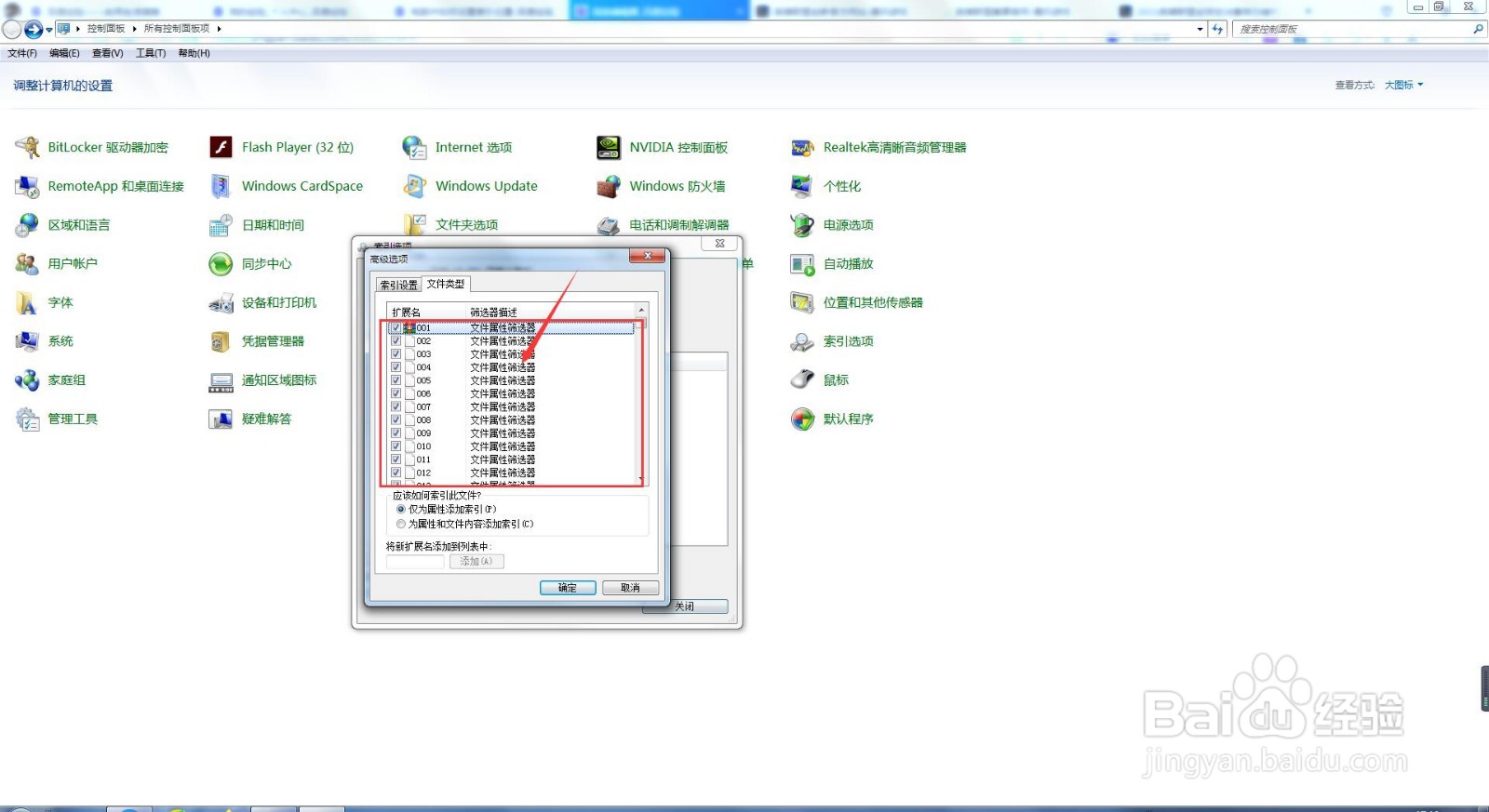Image resolution: width=1489 pixels, height=812 pixels.
Task: Open the 工具(T) menu
Action: (151, 53)
